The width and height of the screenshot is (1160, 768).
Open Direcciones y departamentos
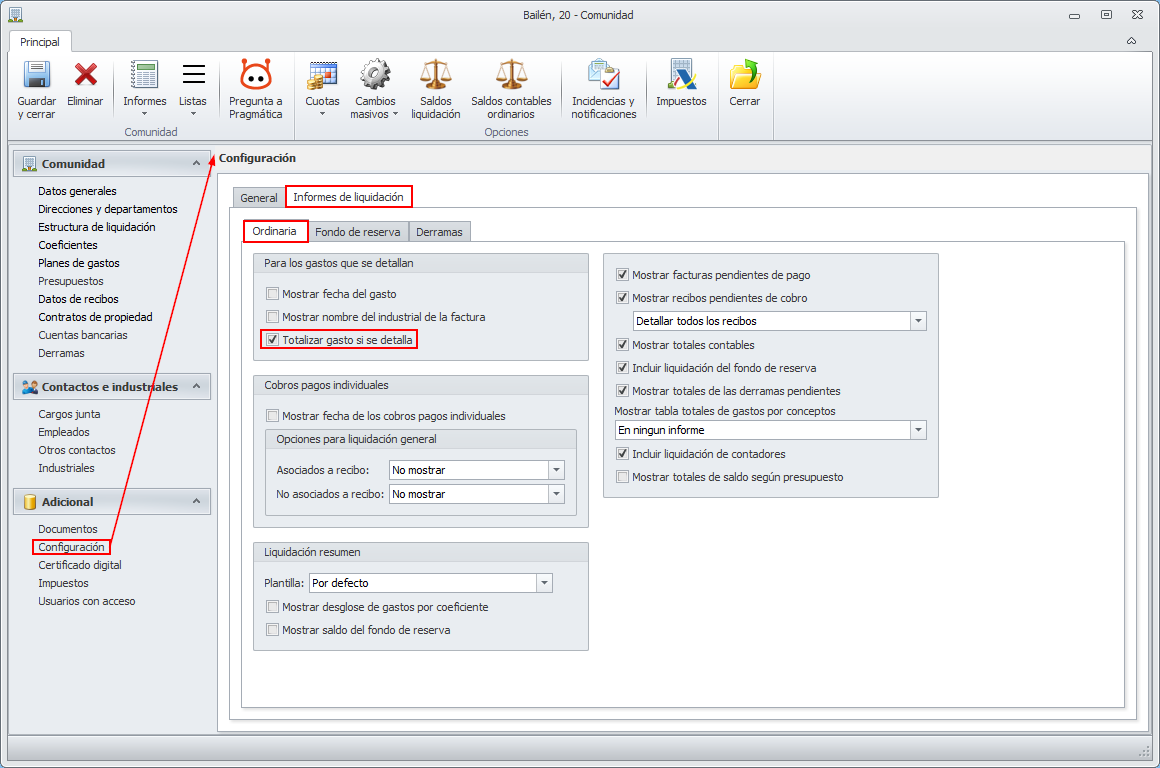tap(108, 209)
